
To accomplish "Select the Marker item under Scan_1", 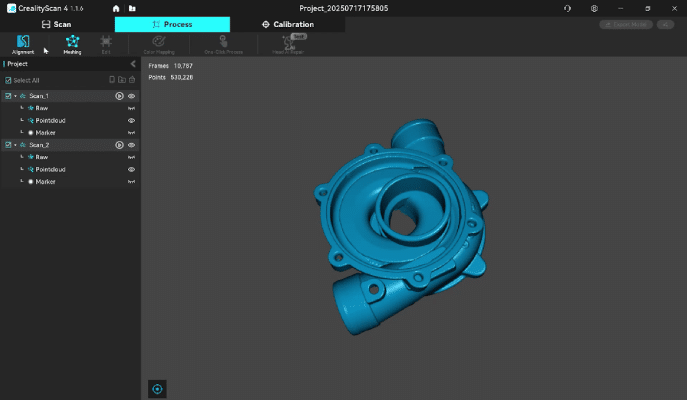I will (45, 133).
